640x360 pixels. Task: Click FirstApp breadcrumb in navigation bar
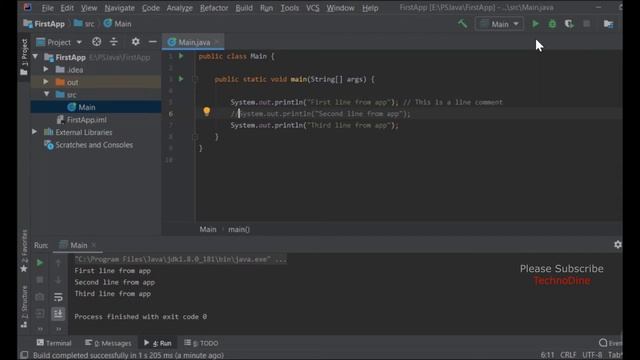(x=44, y=24)
